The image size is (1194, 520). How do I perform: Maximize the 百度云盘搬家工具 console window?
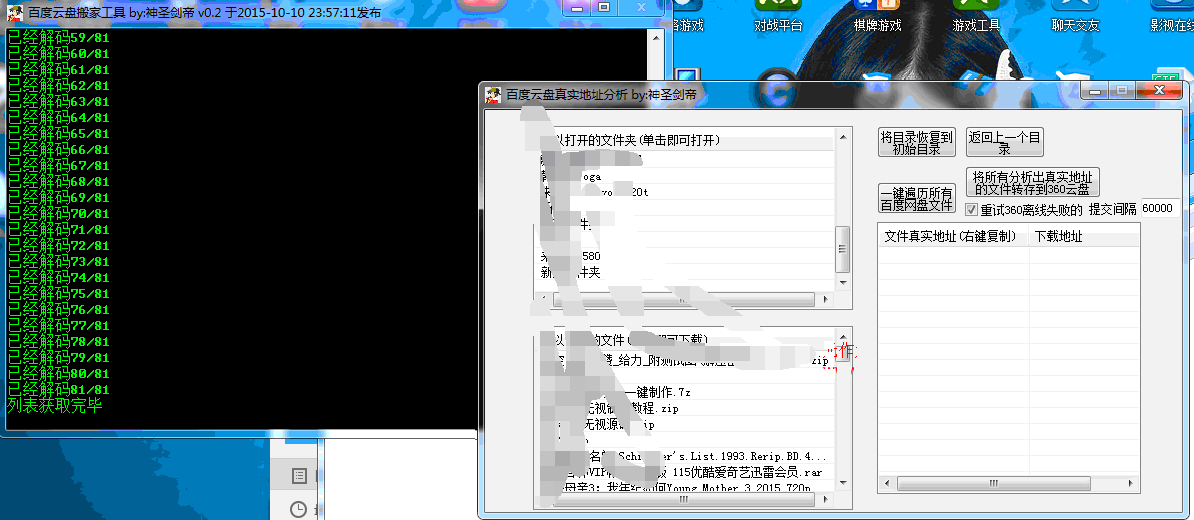pyautogui.click(x=604, y=7)
